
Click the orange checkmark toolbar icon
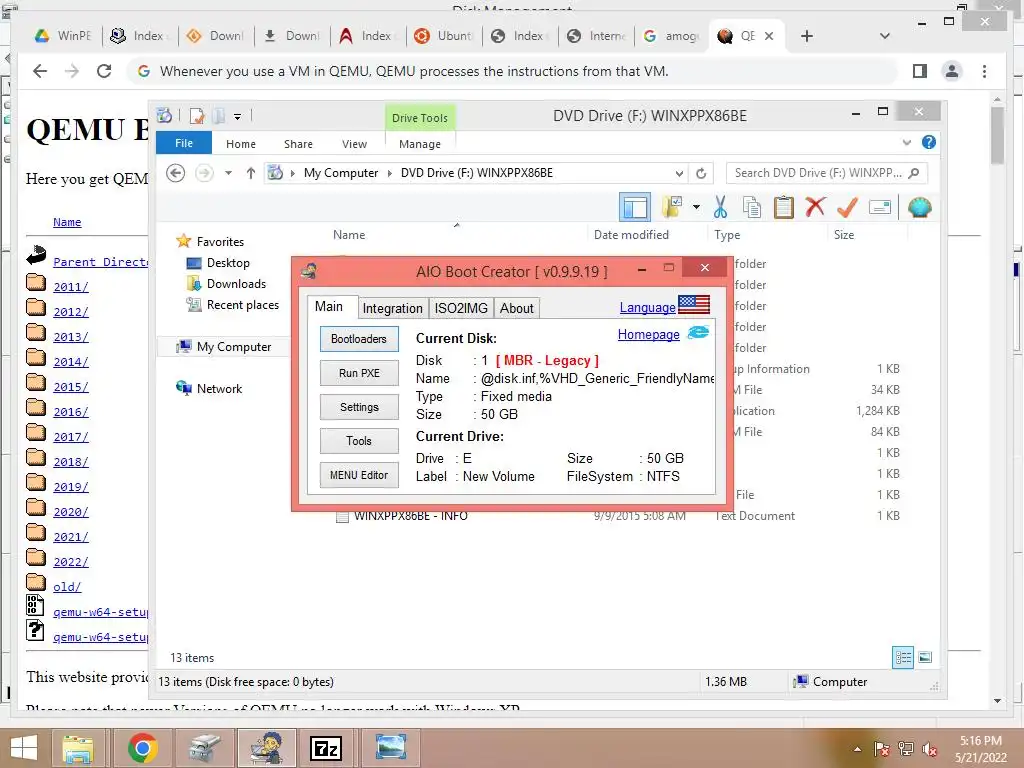pos(847,207)
